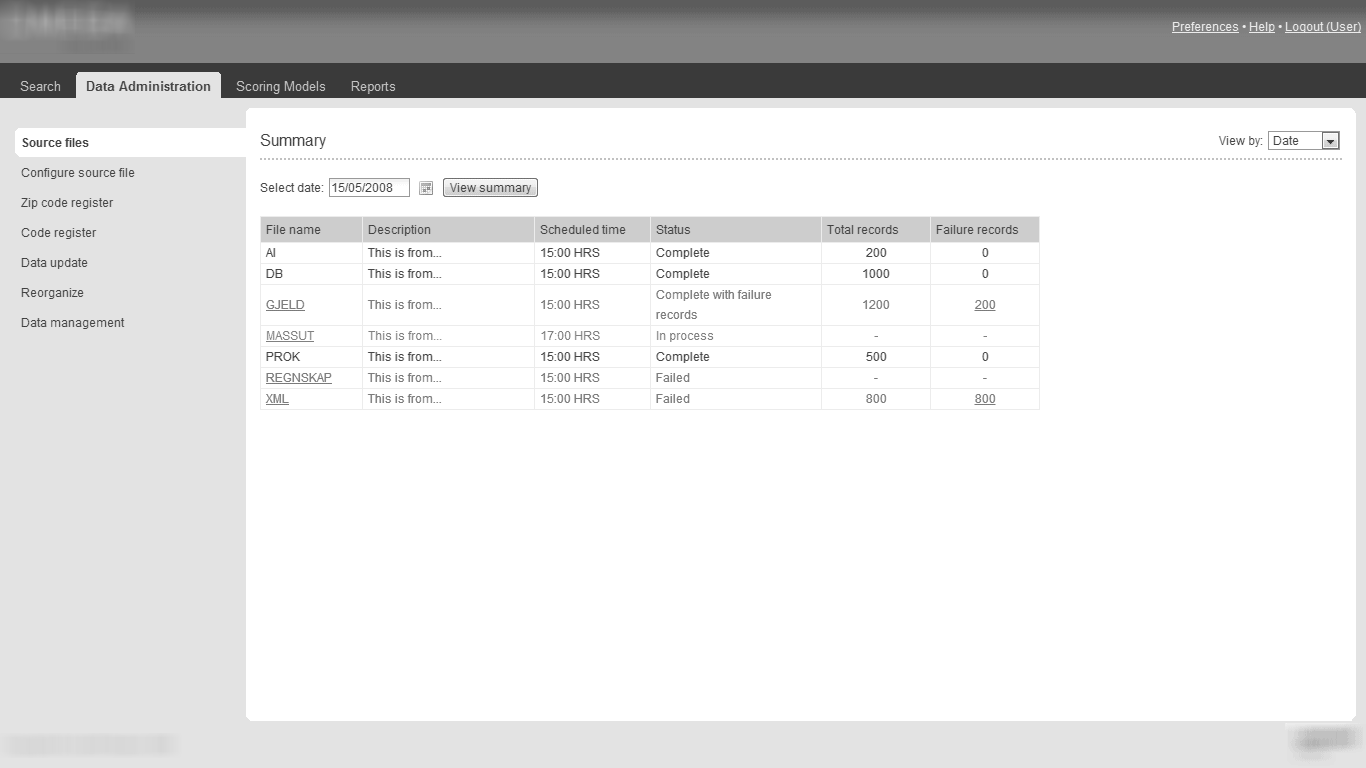Open the GJELD file link
The width and height of the screenshot is (1366, 768).
[285, 305]
